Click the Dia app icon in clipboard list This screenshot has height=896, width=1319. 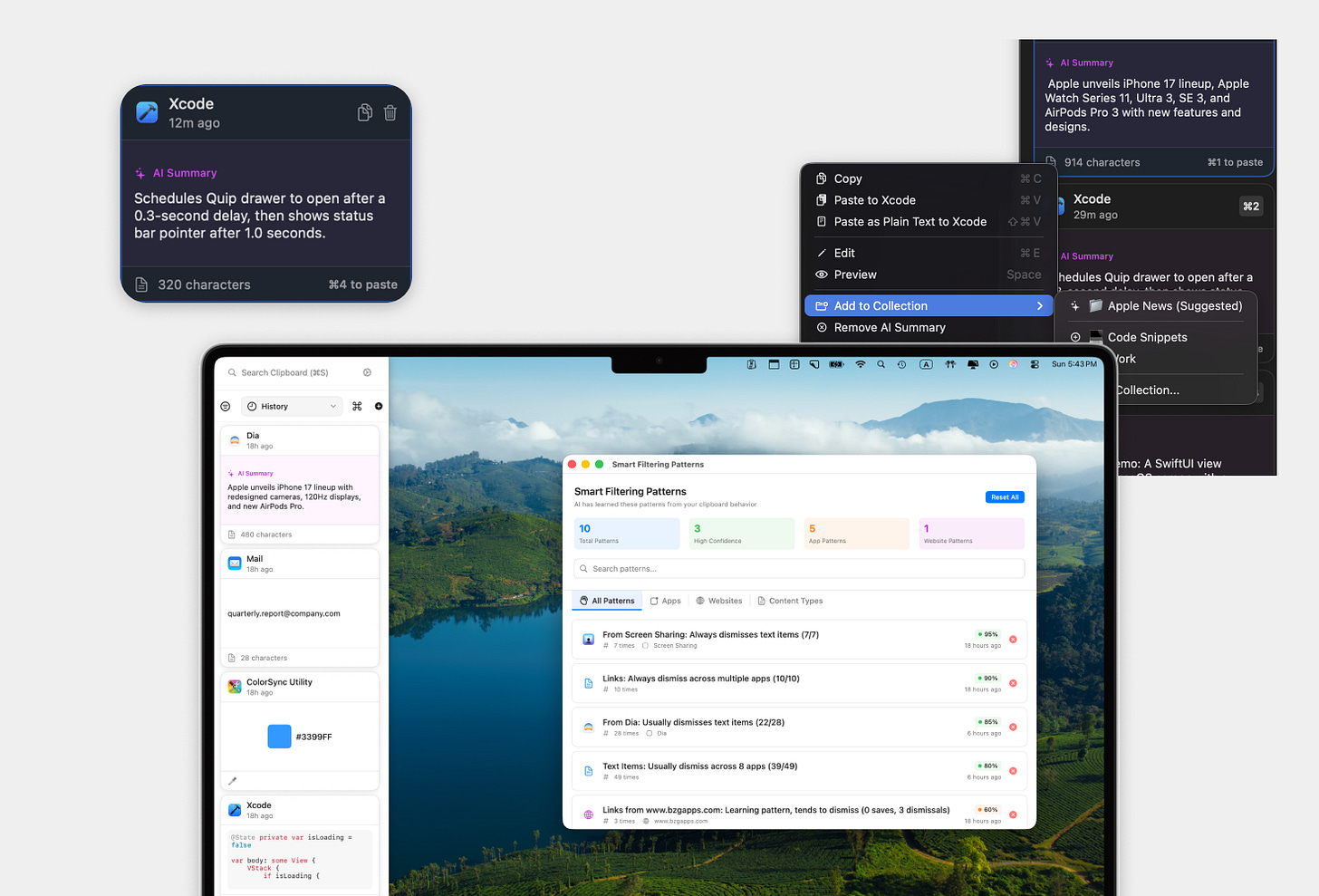click(235, 440)
